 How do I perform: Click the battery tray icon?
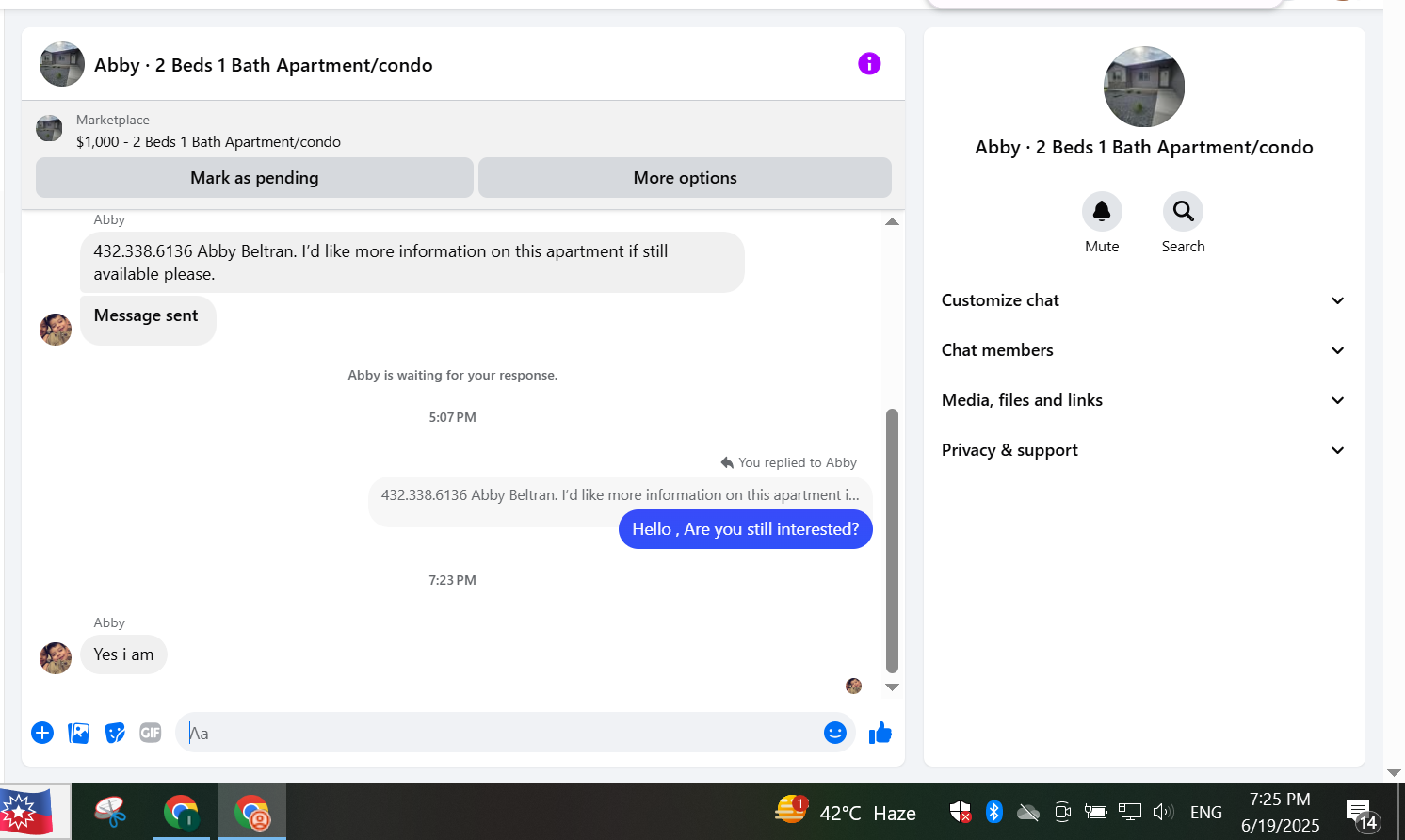coord(1095,812)
